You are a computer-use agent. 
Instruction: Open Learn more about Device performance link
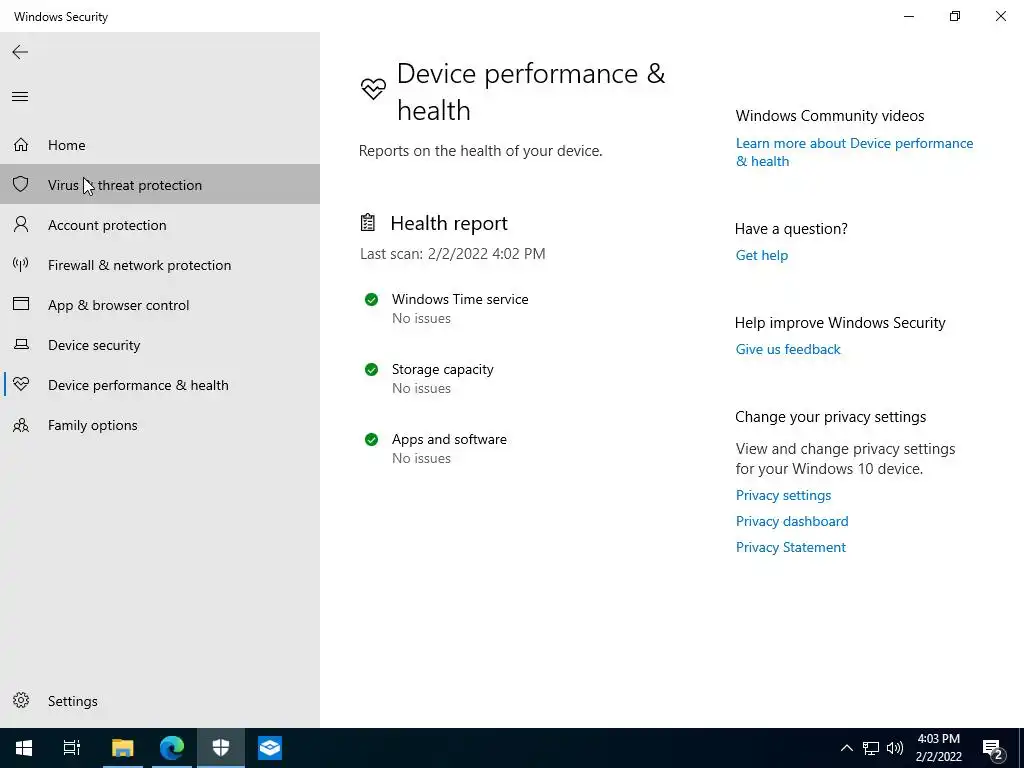click(854, 152)
